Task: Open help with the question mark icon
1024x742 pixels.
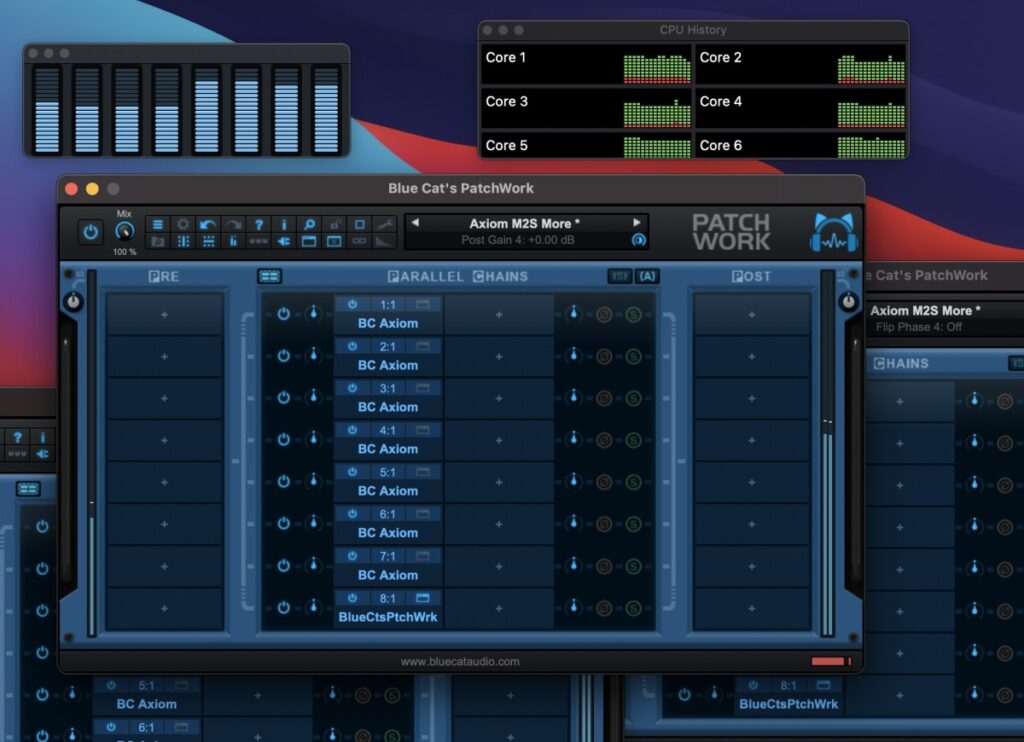Action: (x=259, y=224)
